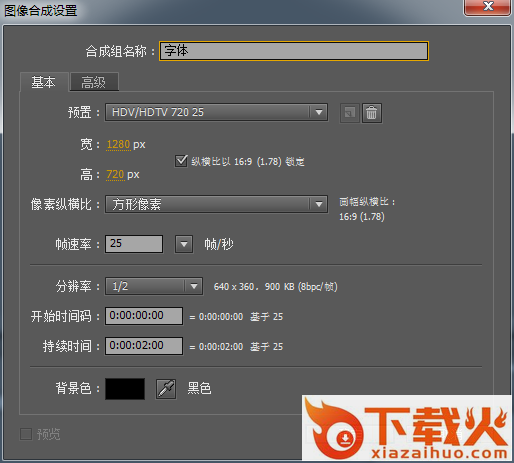The height and width of the screenshot is (463, 514).
Task: Click the composition name field 字体
Action: click(x=294, y=51)
